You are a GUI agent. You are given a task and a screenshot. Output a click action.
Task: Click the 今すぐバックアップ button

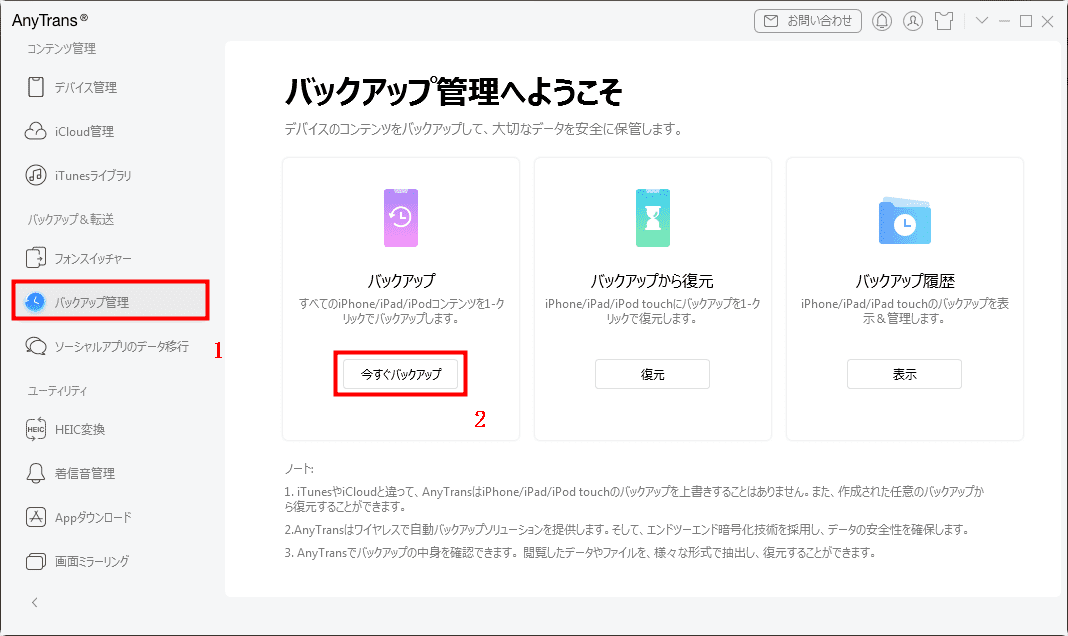[400, 374]
